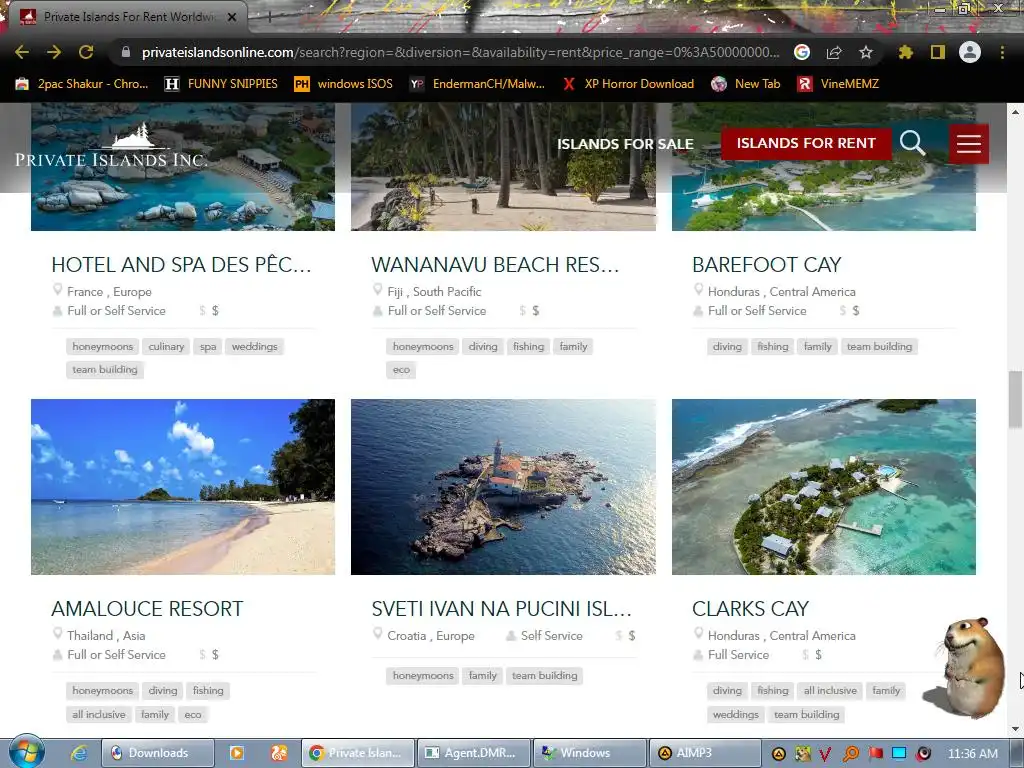Switch to Windows taskbar item

(590, 753)
